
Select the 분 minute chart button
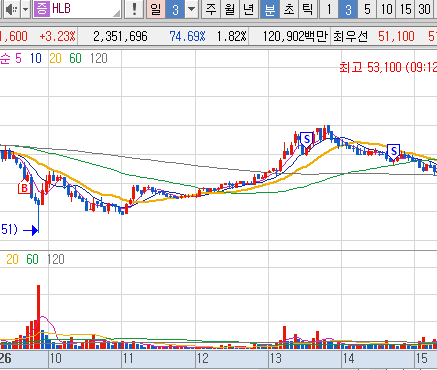[x=269, y=9]
